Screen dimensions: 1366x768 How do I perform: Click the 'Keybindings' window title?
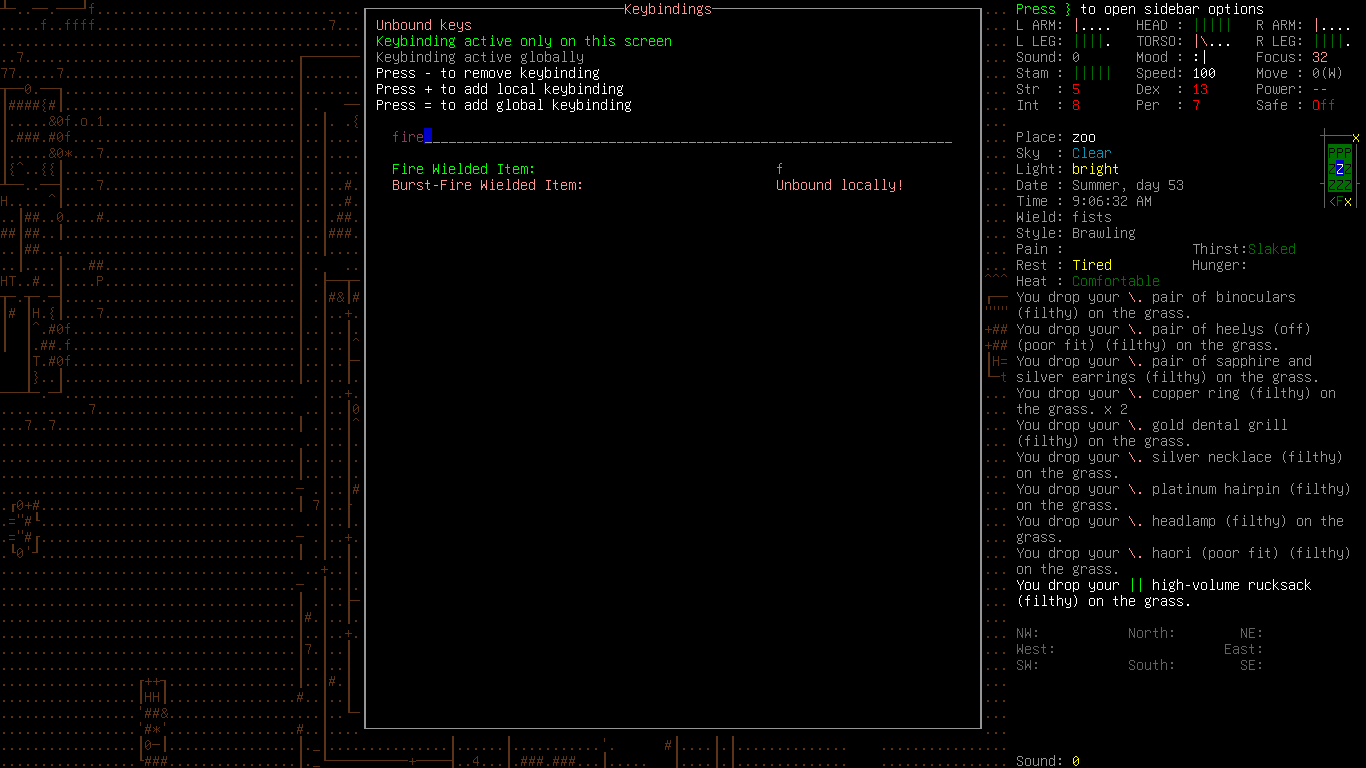(x=668, y=9)
